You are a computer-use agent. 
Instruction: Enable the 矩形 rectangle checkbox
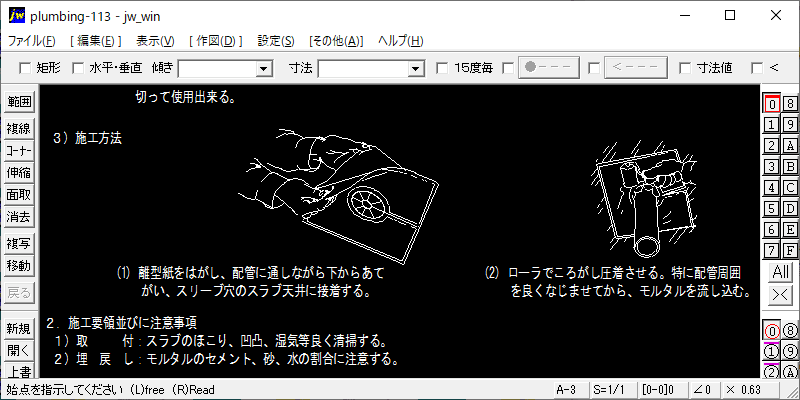[24, 68]
